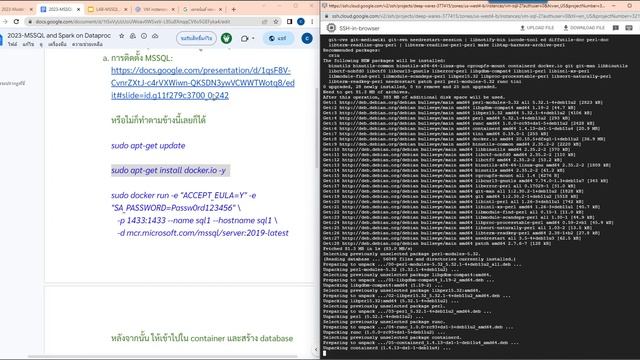This screenshot has height=360, width=640.
Task: Open the ความช่วยเหลือ (Help) menu
Action: tap(87, 44)
